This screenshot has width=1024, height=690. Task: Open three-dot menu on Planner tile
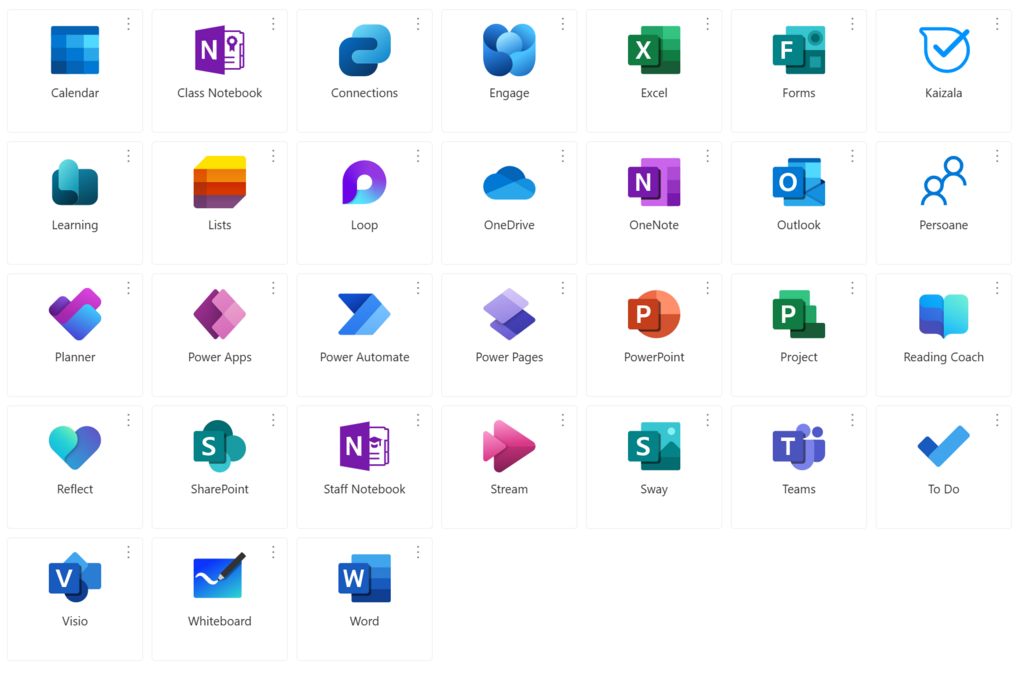pos(128,288)
